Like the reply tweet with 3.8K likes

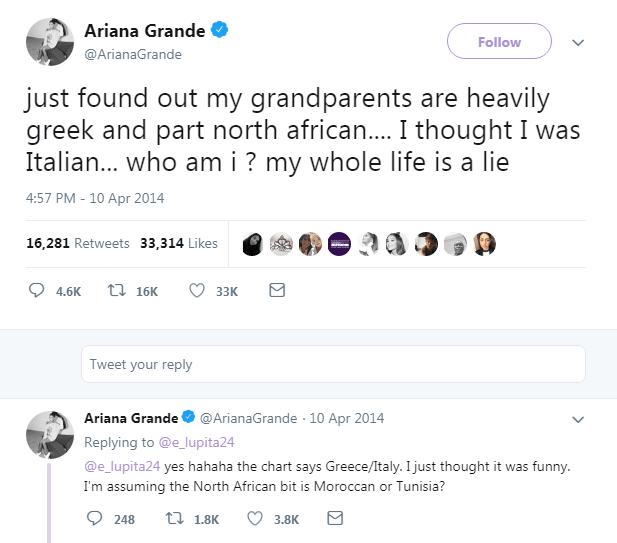pyautogui.click(x=255, y=519)
